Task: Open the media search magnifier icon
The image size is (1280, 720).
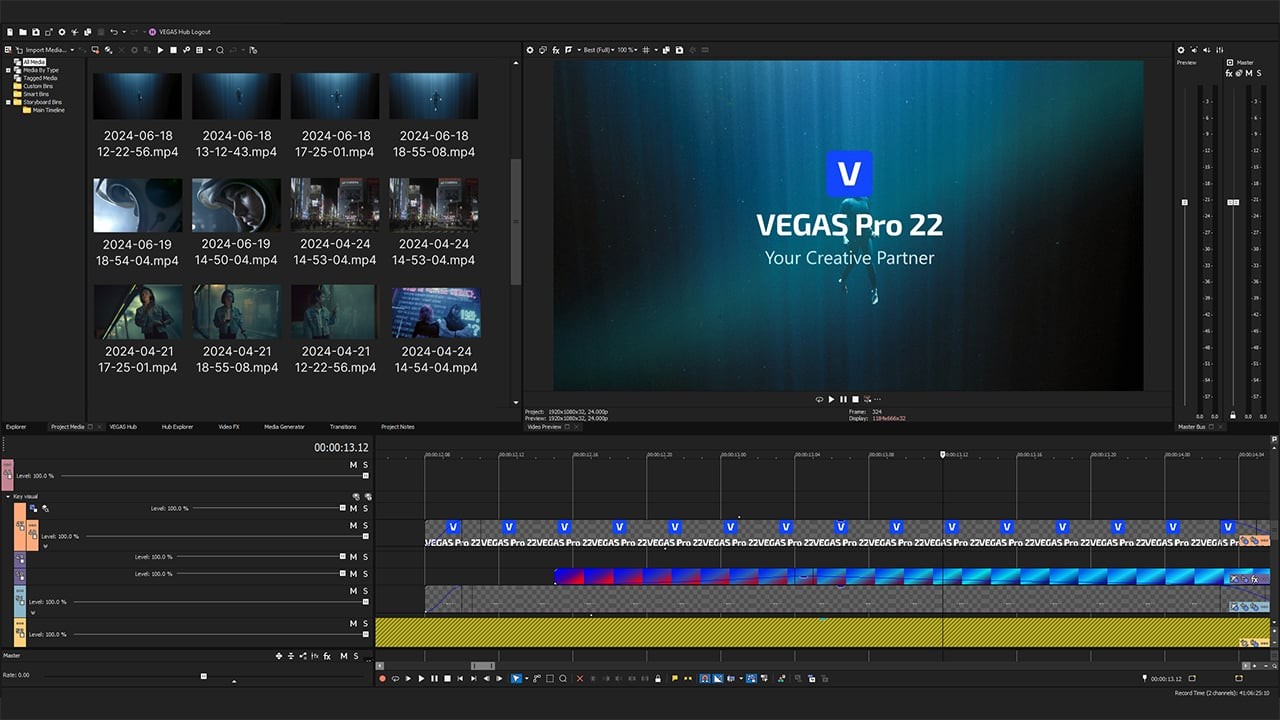Action: 220,50
